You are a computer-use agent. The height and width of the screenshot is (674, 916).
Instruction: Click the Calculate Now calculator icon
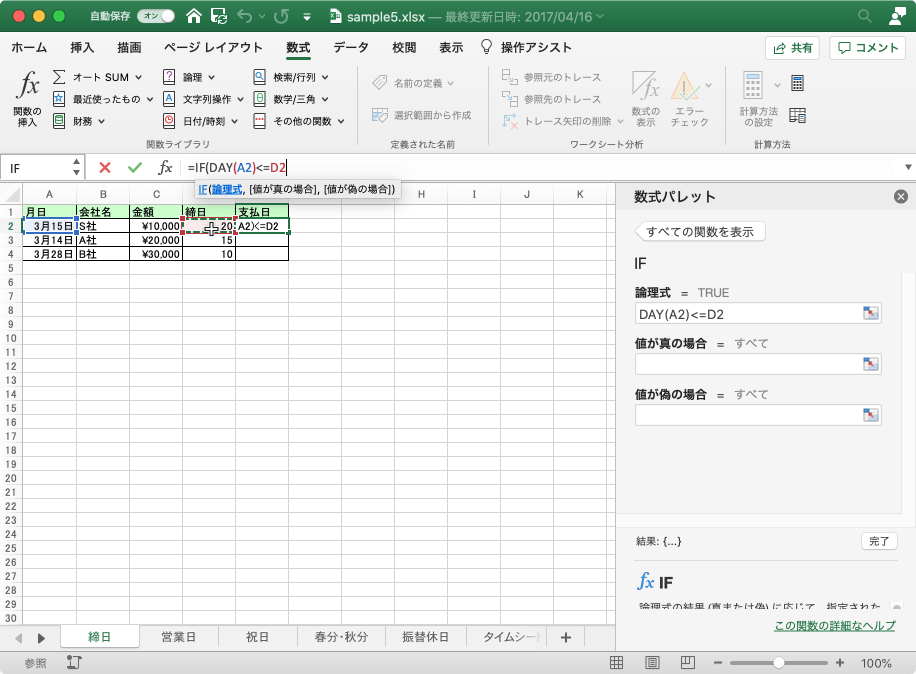797,83
